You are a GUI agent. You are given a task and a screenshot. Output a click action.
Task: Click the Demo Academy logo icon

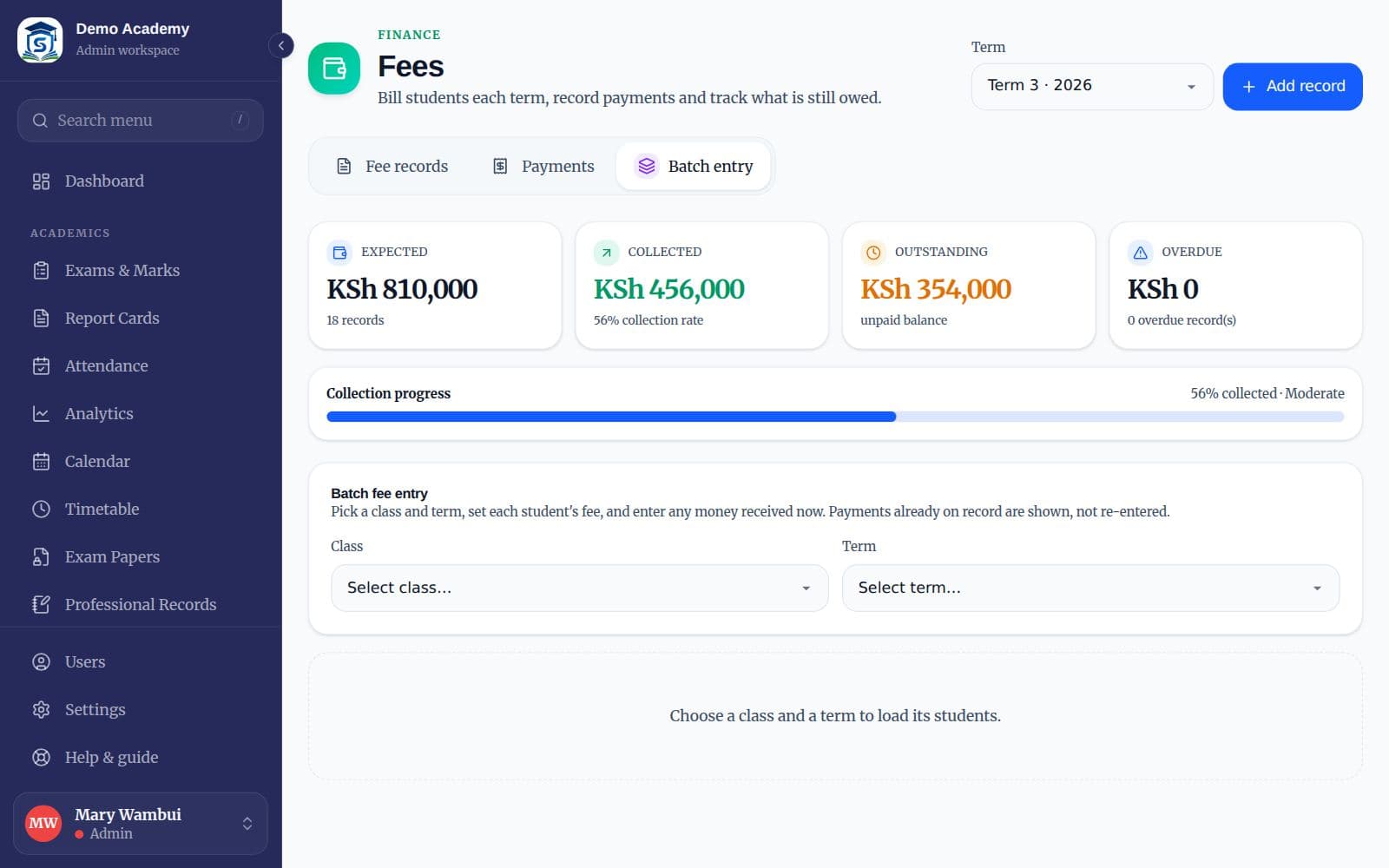point(40,40)
